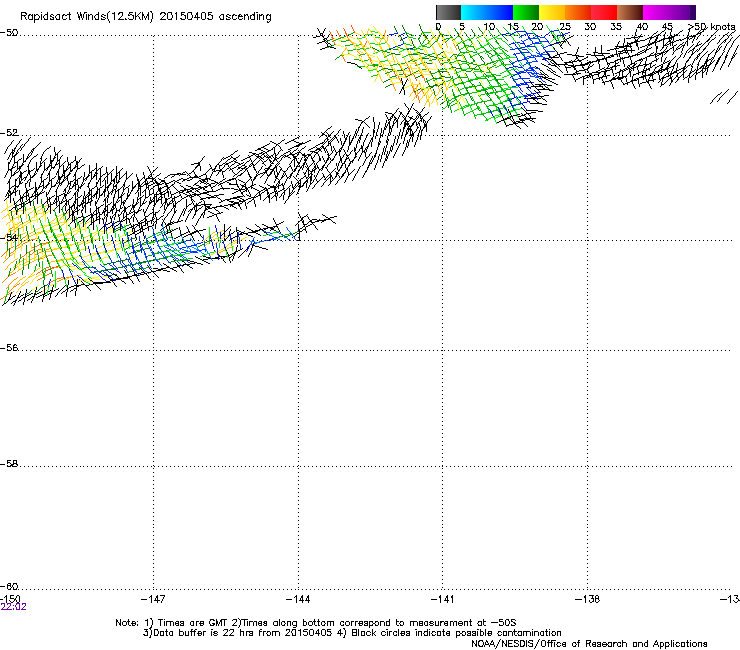
Task: Click the '-56' latitude label
Action: [9, 348]
